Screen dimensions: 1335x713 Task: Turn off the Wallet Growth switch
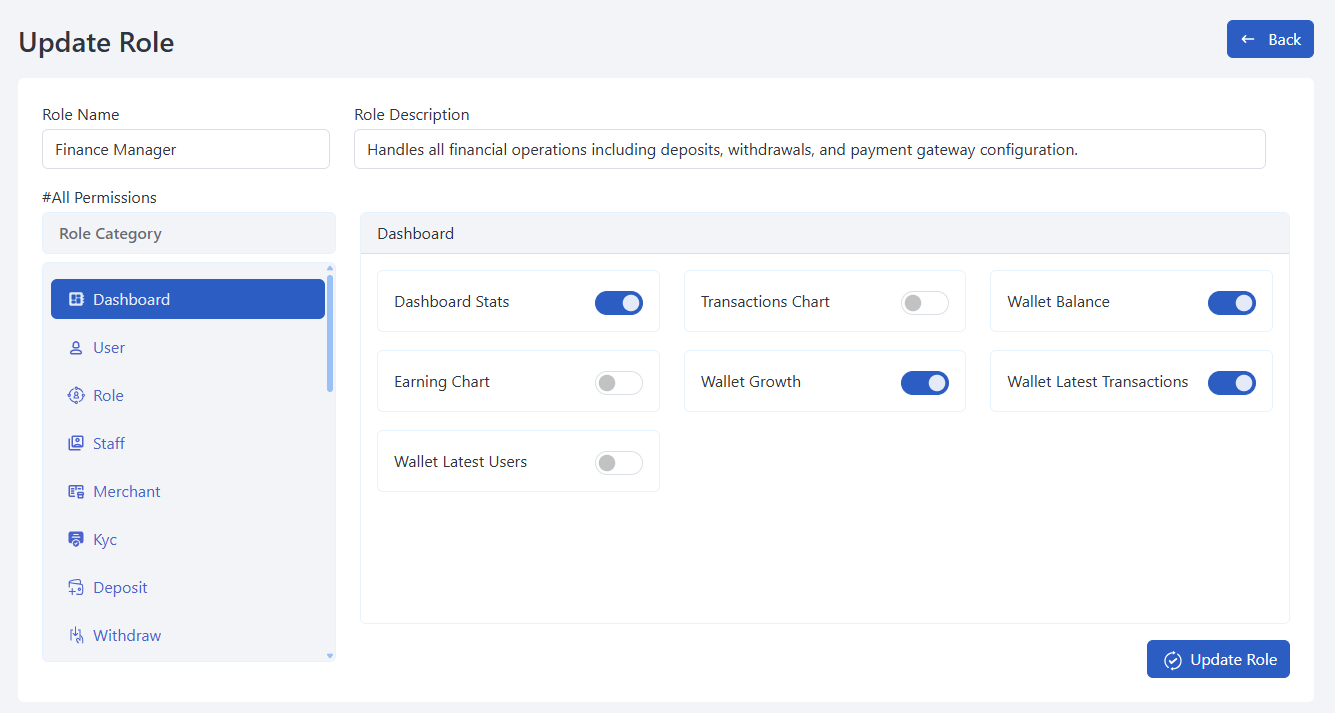(x=924, y=383)
